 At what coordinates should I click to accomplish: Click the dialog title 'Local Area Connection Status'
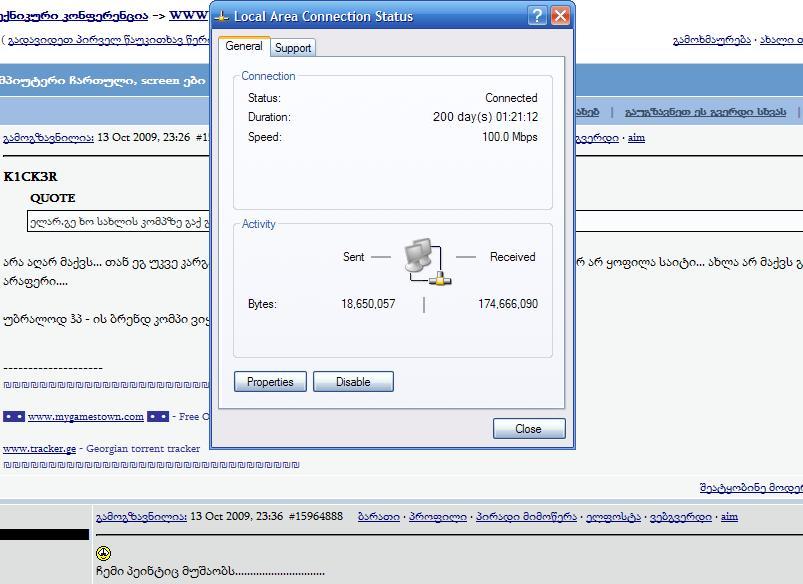coord(323,16)
